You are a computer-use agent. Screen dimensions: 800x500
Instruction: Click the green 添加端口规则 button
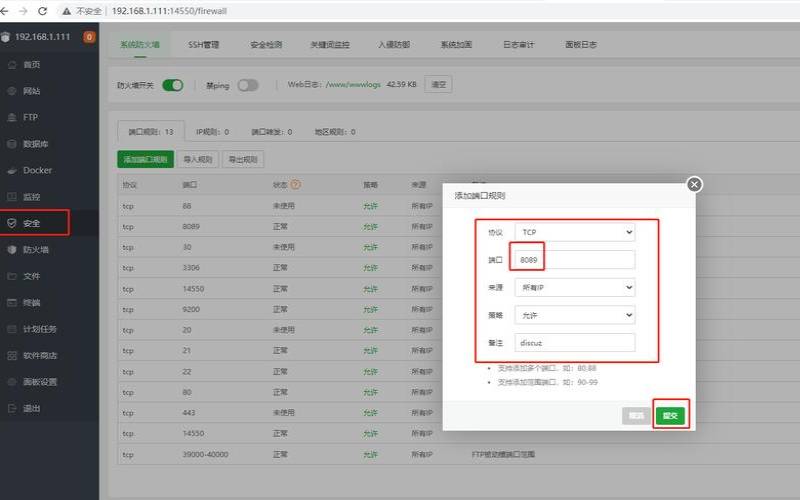click(x=145, y=159)
